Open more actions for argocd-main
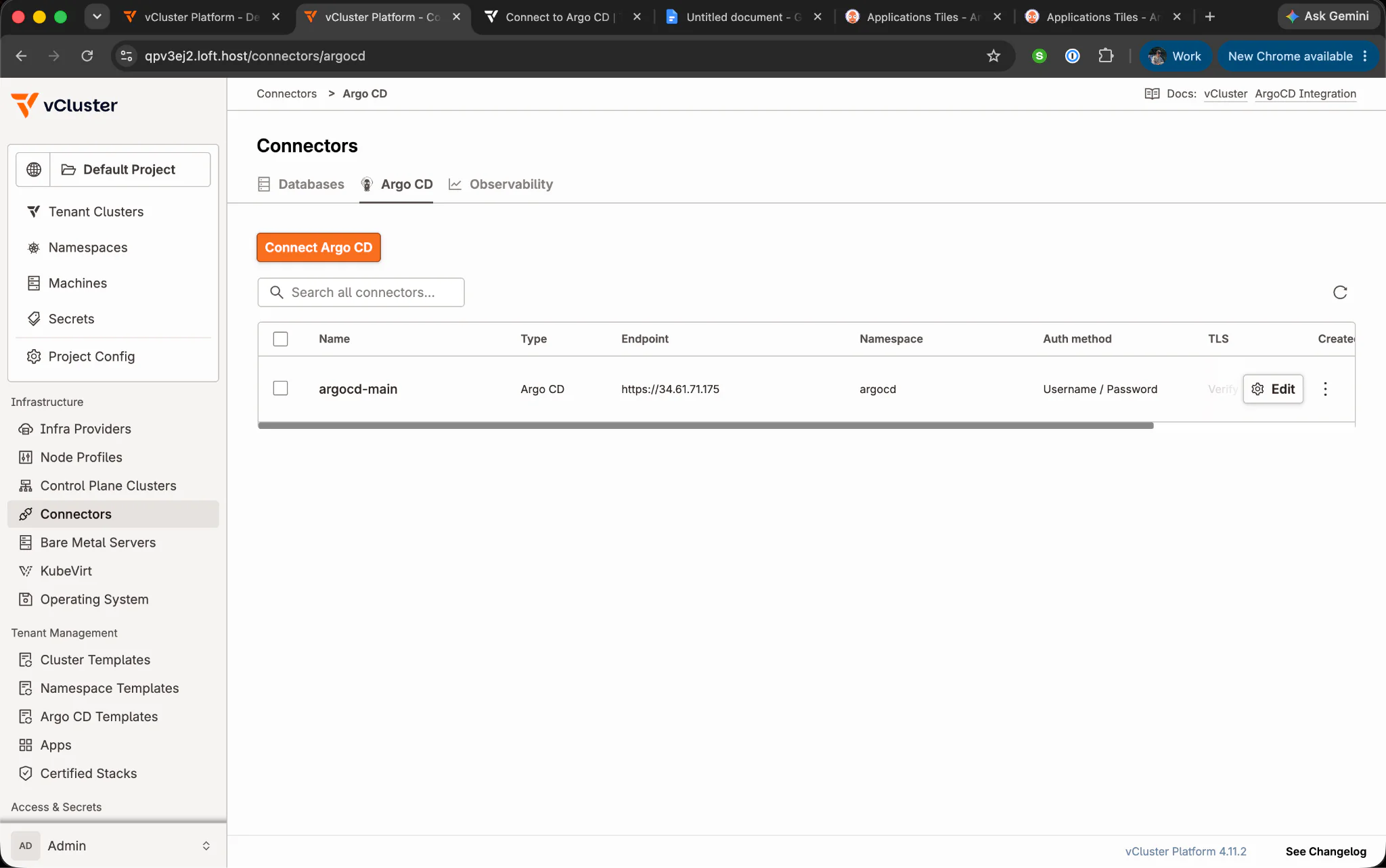 [1325, 389]
